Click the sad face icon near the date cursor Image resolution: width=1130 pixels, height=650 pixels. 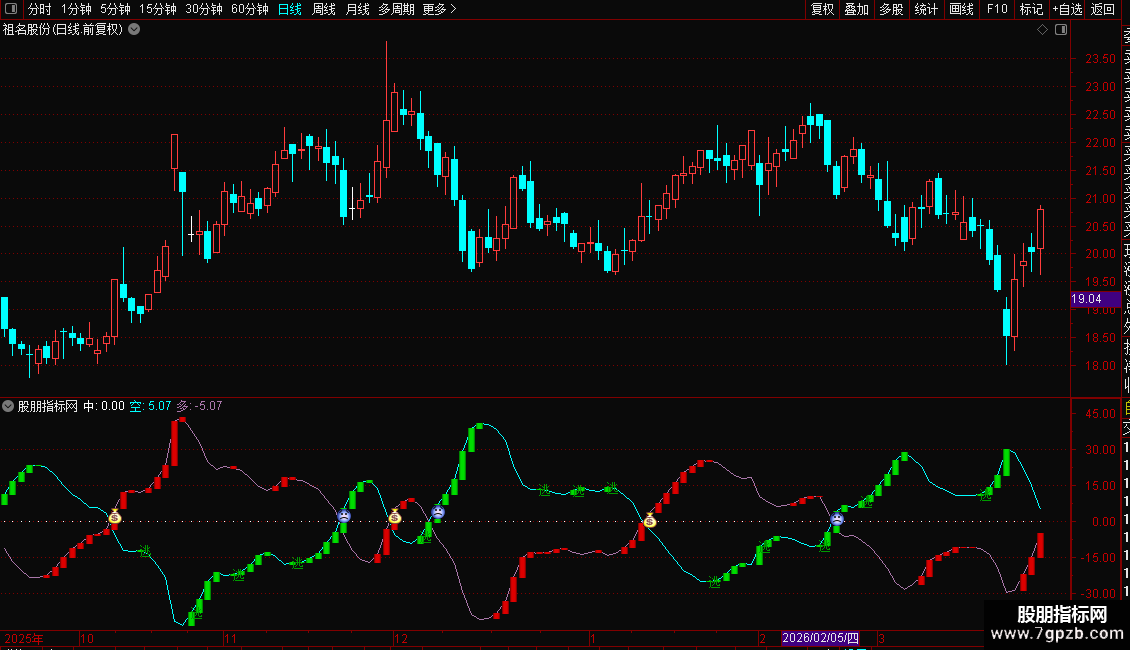tap(837, 519)
